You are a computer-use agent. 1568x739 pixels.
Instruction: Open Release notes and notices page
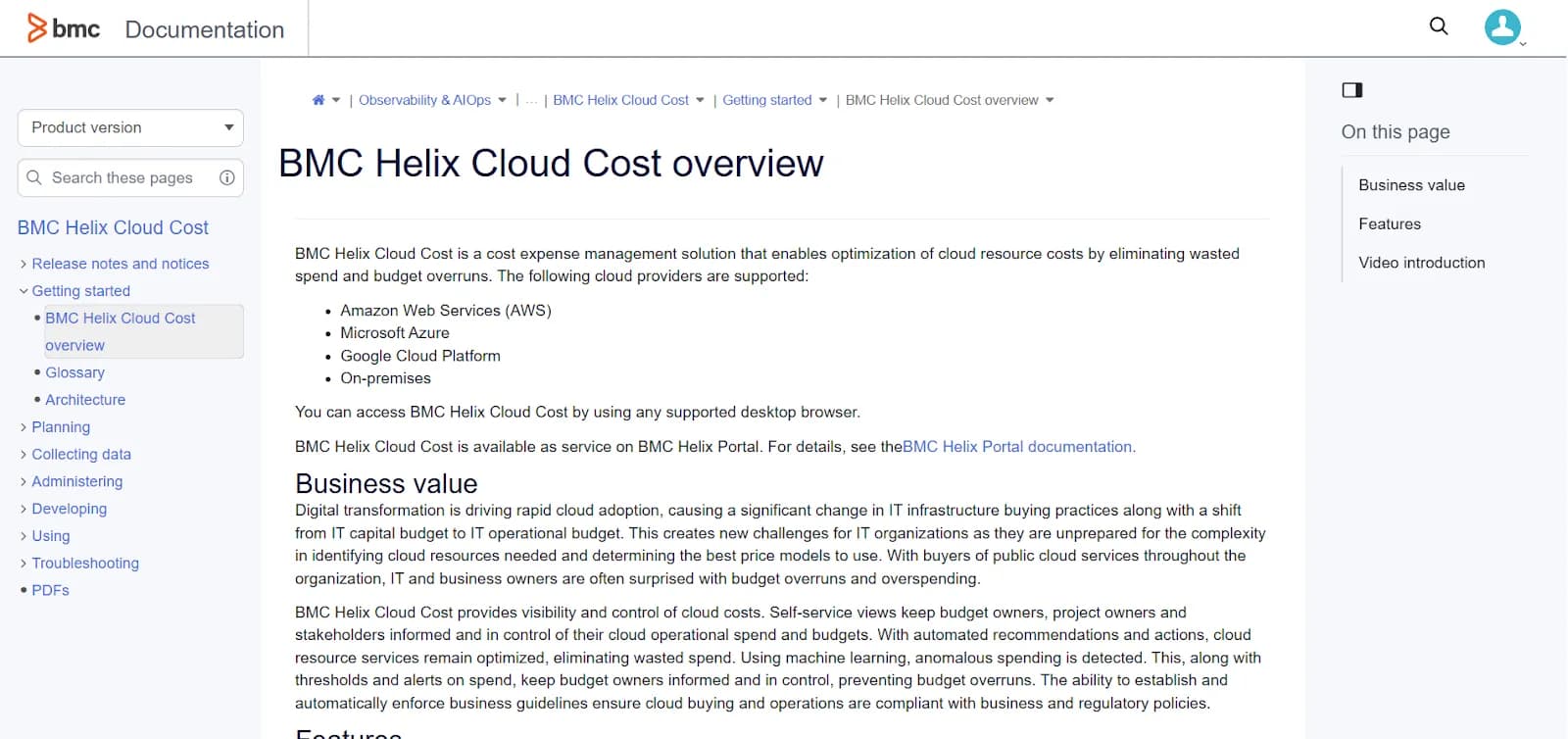pyautogui.click(x=121, y=264)
